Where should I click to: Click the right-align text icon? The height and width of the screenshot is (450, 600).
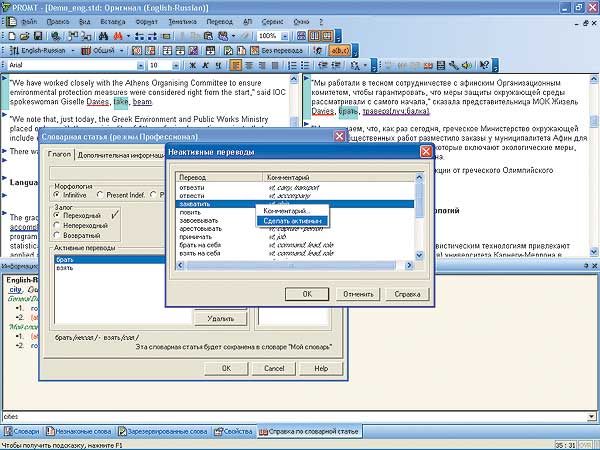point(262,65)
